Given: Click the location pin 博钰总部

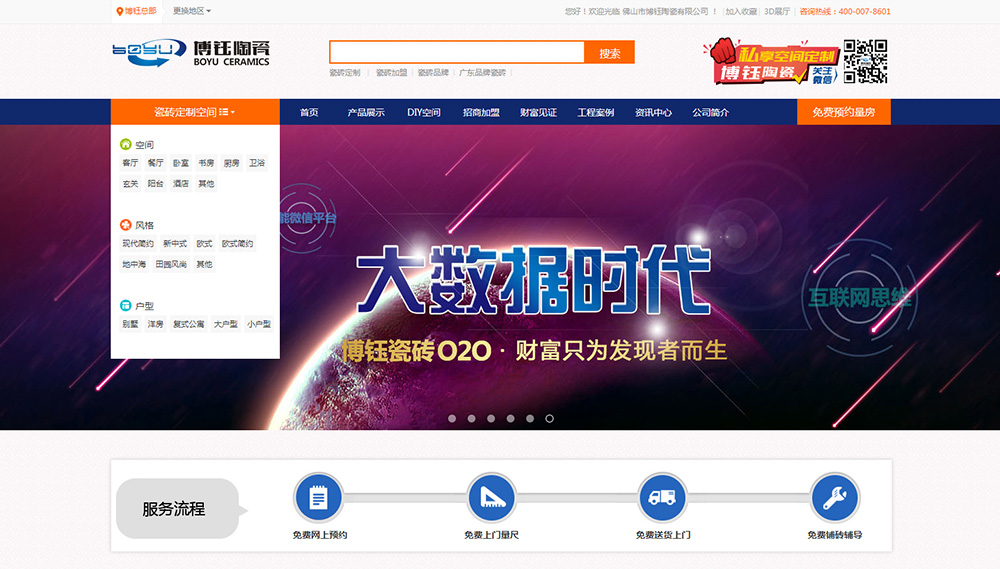Looking at the screenshot, I should 136,11.
